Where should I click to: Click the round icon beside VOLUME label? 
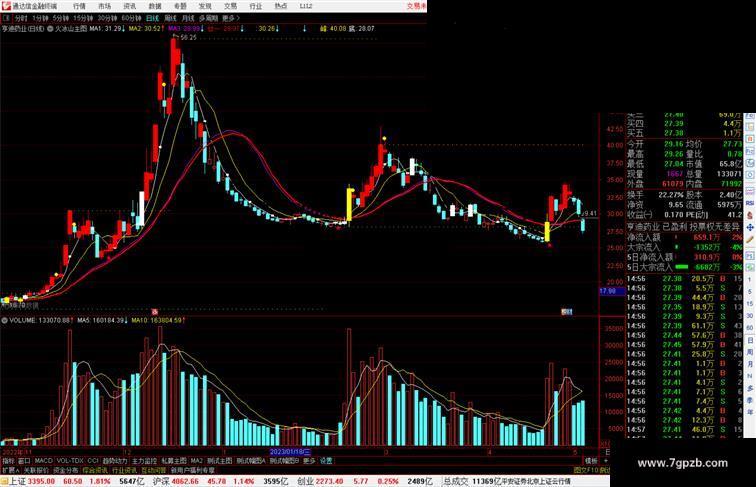[5, 320]
